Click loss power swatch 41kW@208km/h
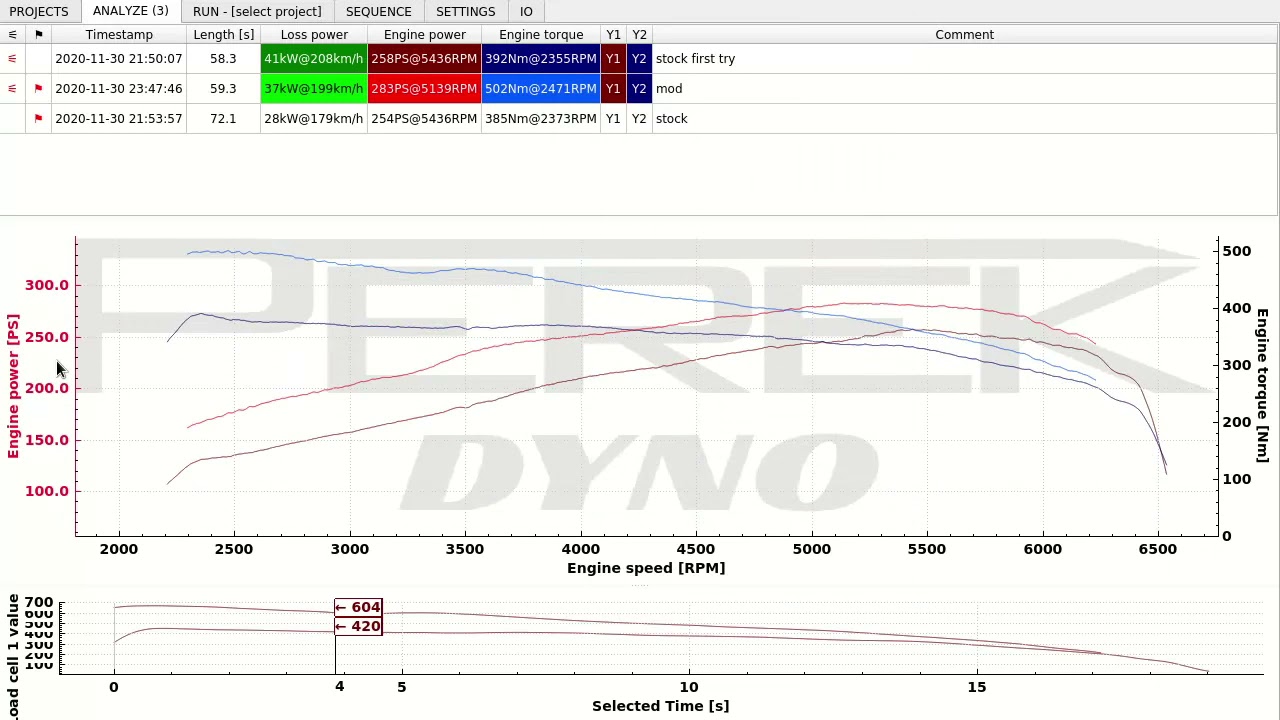 click(x=314, y=58)
